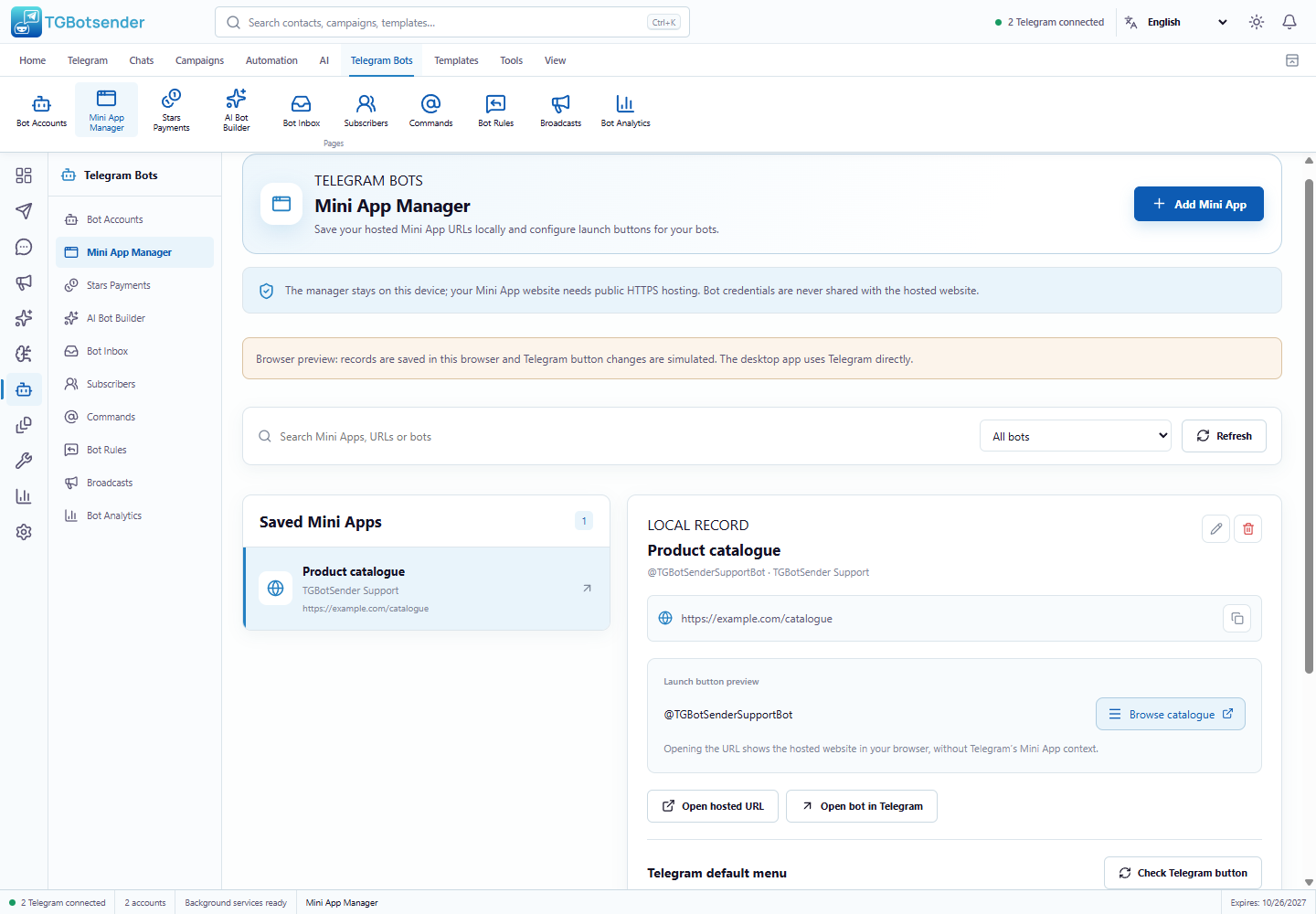
Task: Select Bot Accounts in sidebar list
Action: 134,219
